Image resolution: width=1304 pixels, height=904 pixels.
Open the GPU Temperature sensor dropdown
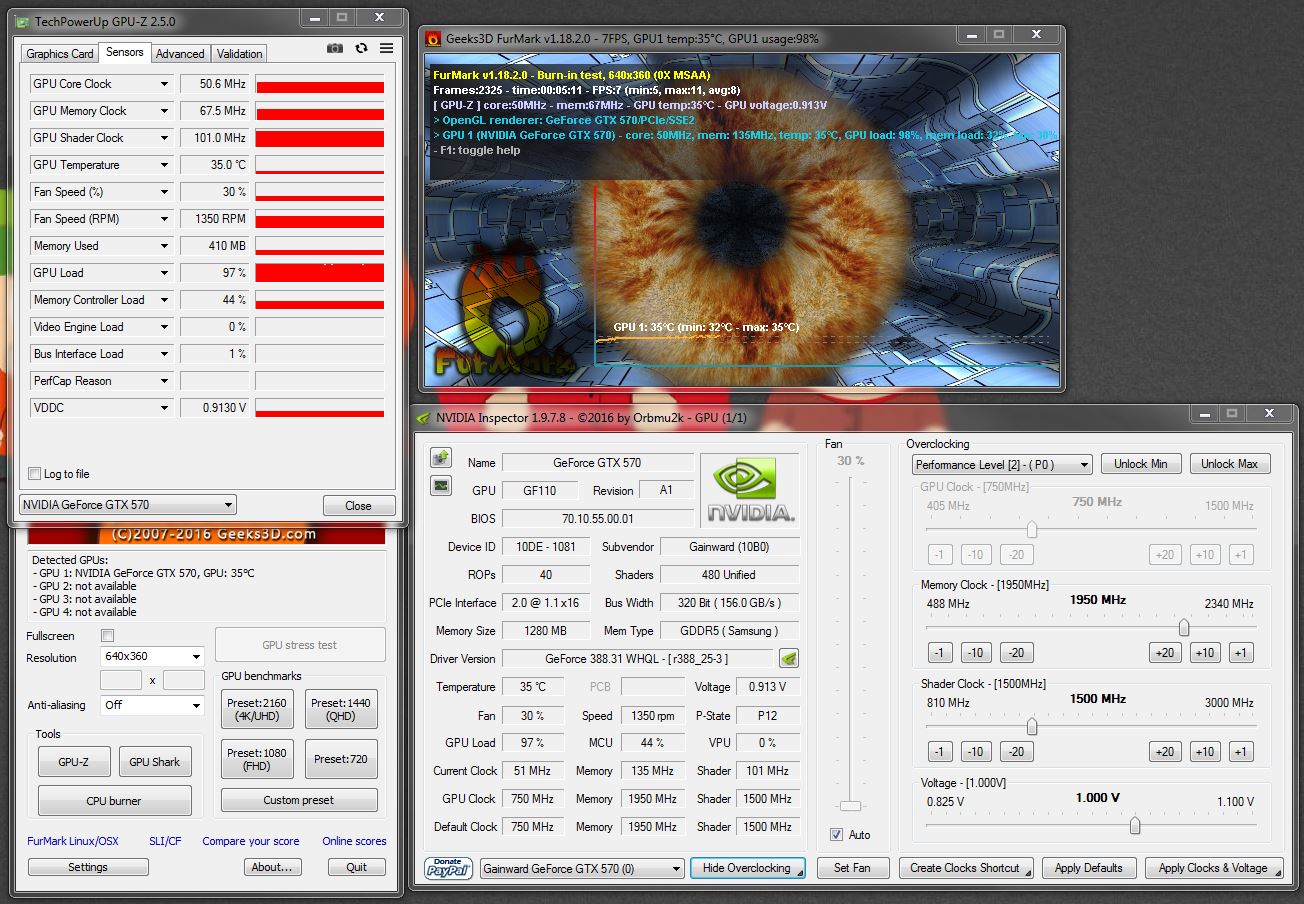click(164, 165)
